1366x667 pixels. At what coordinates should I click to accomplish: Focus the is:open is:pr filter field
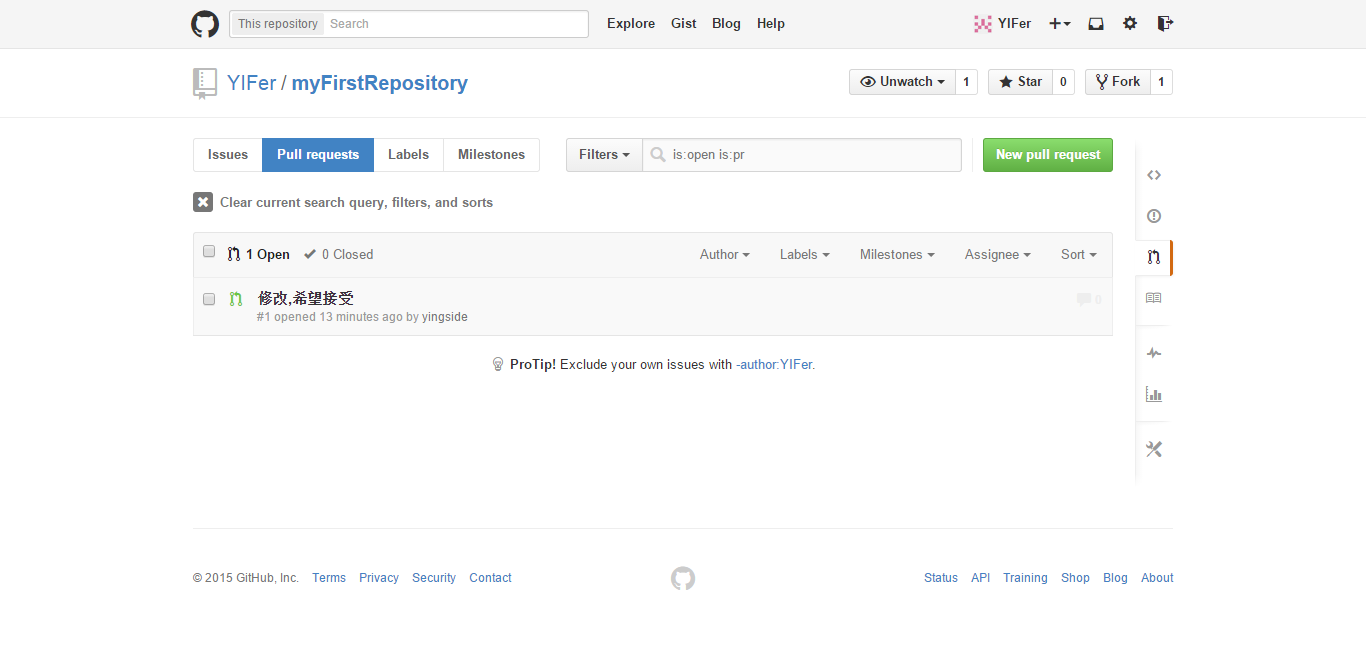(802, 155)
